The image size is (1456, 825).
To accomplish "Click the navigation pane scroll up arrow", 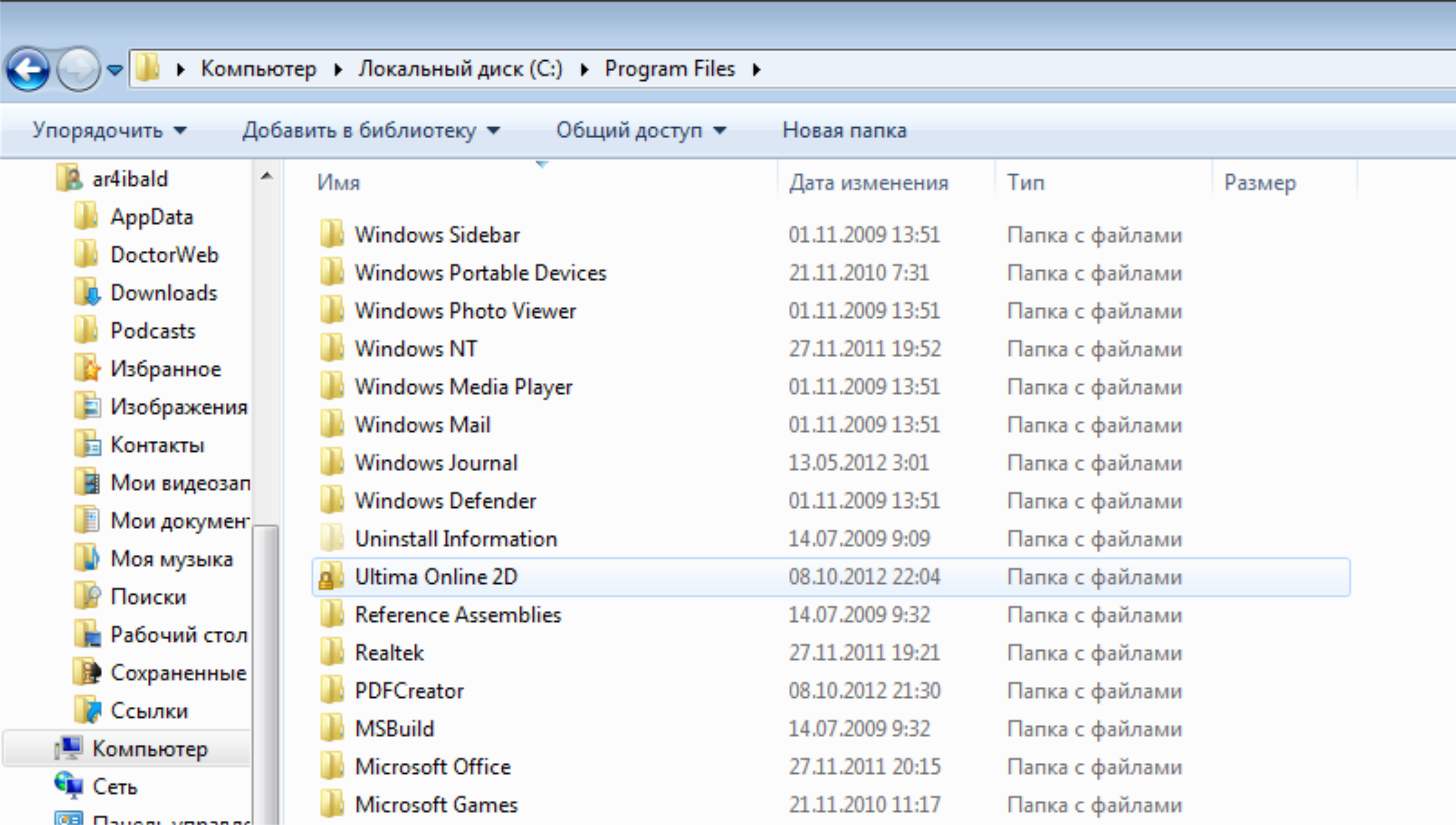I will point(267,176).
